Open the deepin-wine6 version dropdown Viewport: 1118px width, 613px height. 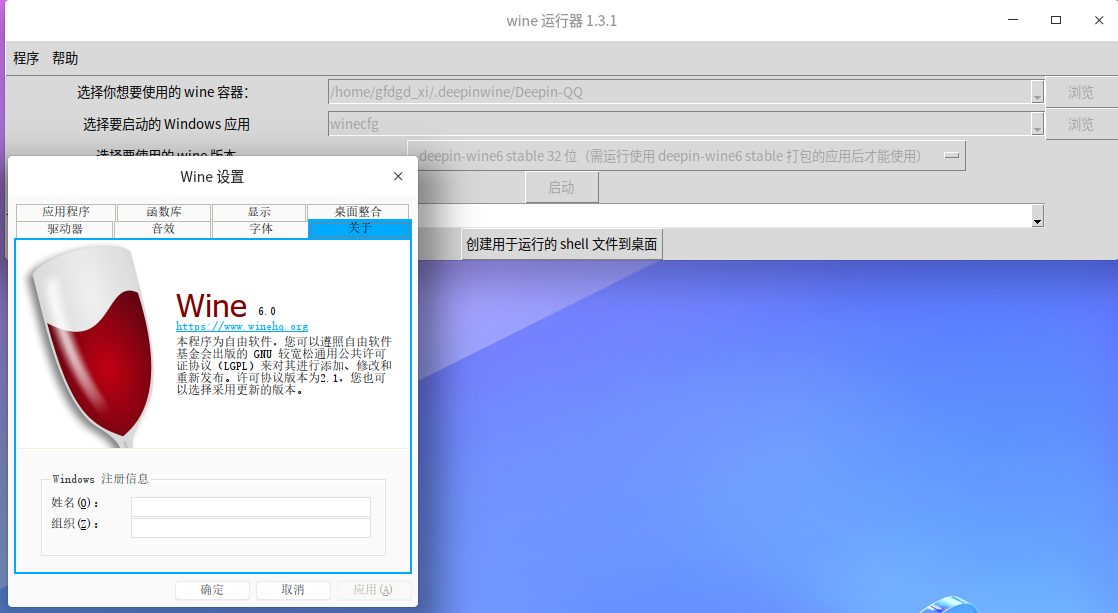(x=687, y=156)
